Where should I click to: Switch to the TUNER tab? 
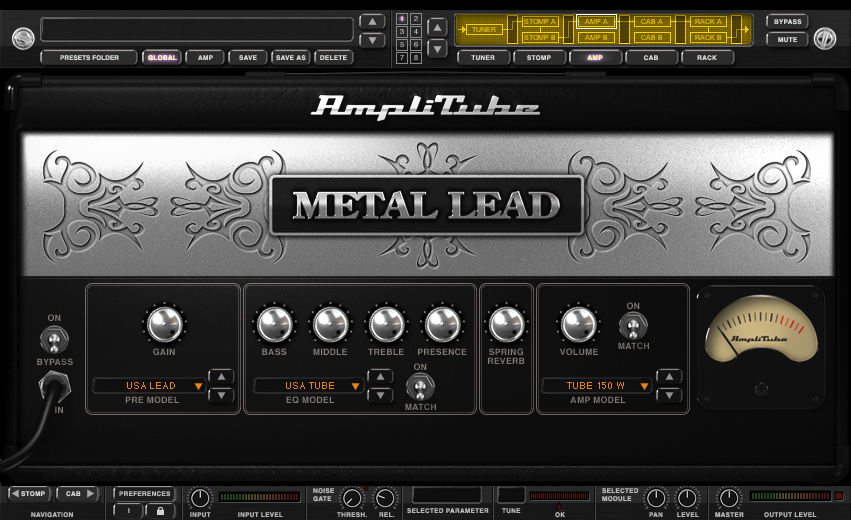(x=483, y=58)
